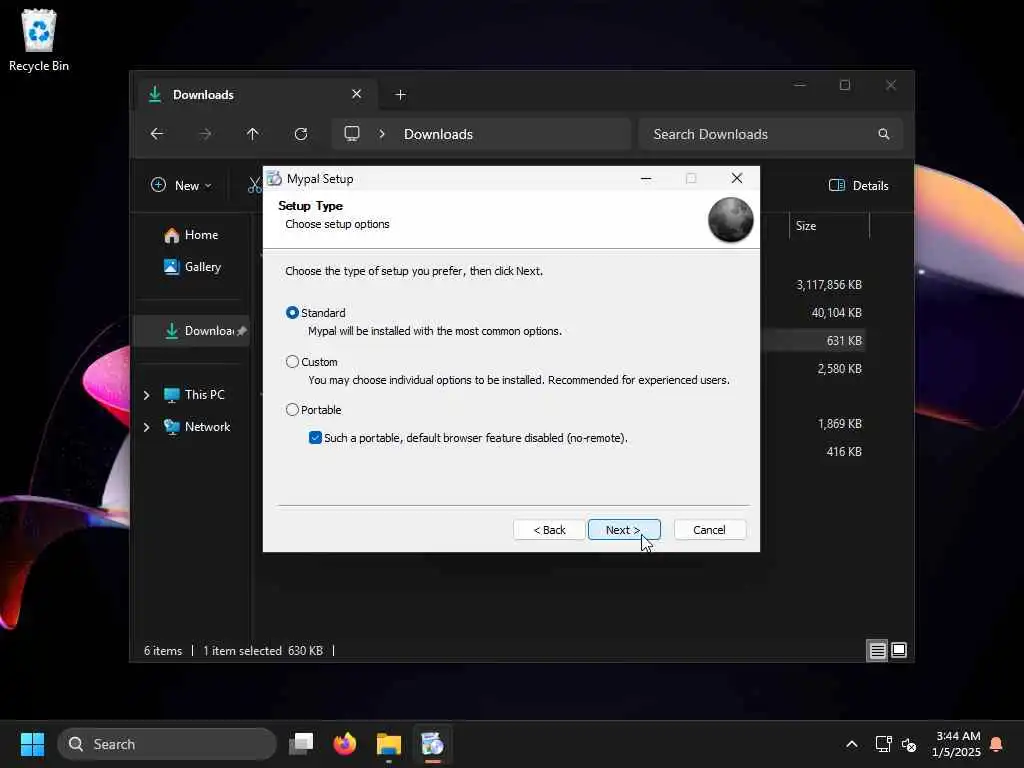Click the search magnifier in Explorer
Screen dimensions: 1024x768
[x=884, y=134]
